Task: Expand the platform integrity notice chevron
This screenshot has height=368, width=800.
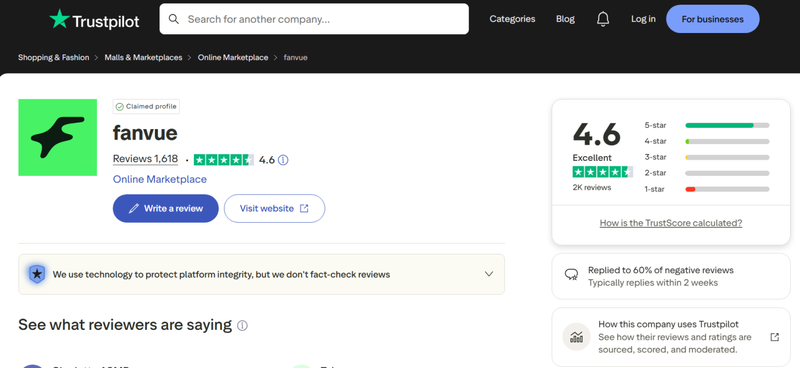Action: (489, 274)
